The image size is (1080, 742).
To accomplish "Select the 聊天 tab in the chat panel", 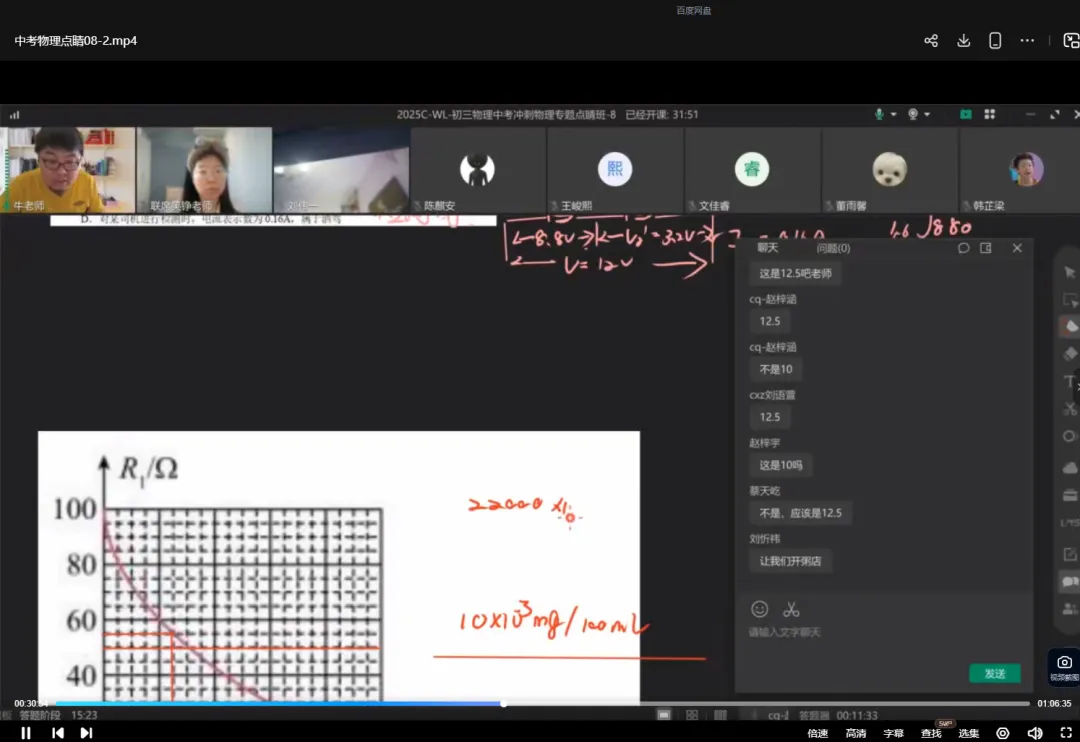I will [766, 247].
